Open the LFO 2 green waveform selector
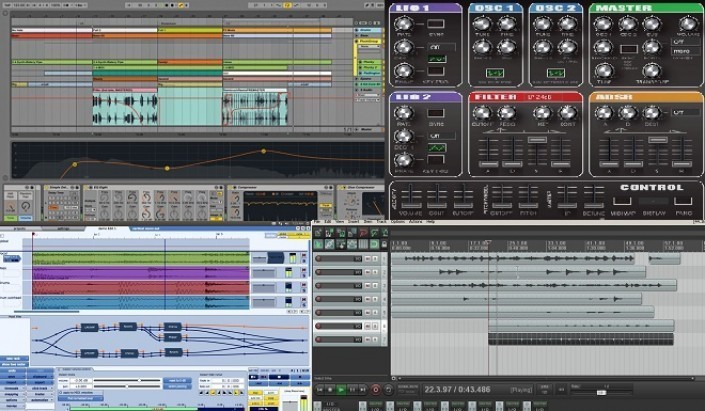Image resolution: width=705 pixels, height=411 pixels. point(437,147)
